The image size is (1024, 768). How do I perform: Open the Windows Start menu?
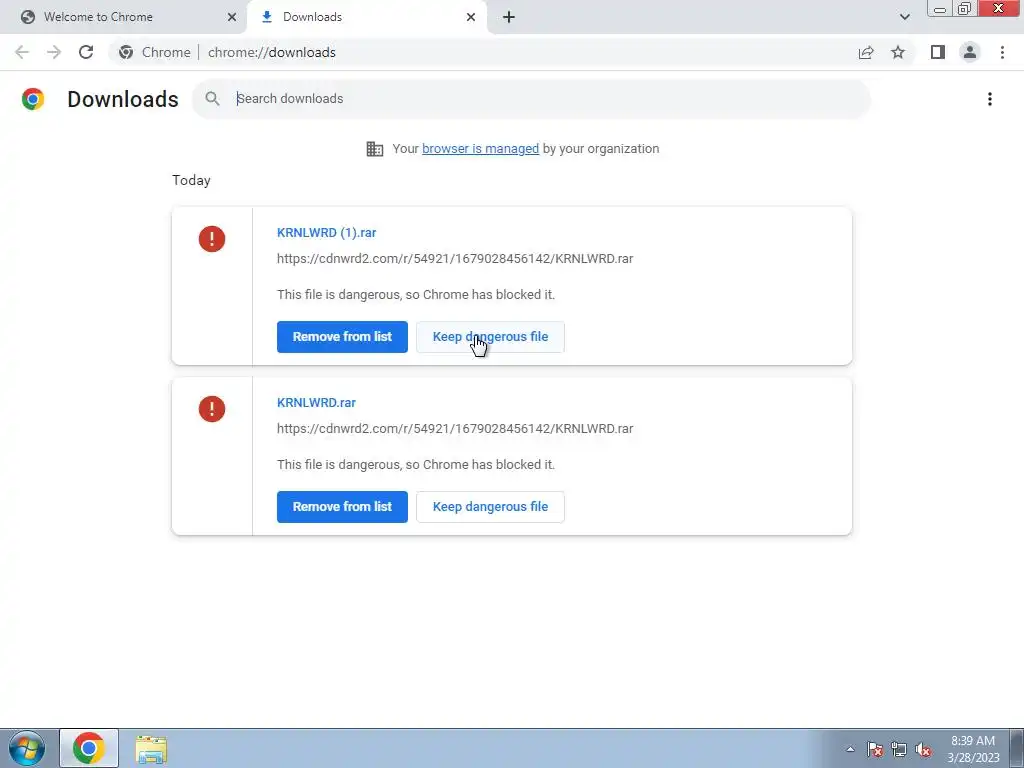pos(27,748)
